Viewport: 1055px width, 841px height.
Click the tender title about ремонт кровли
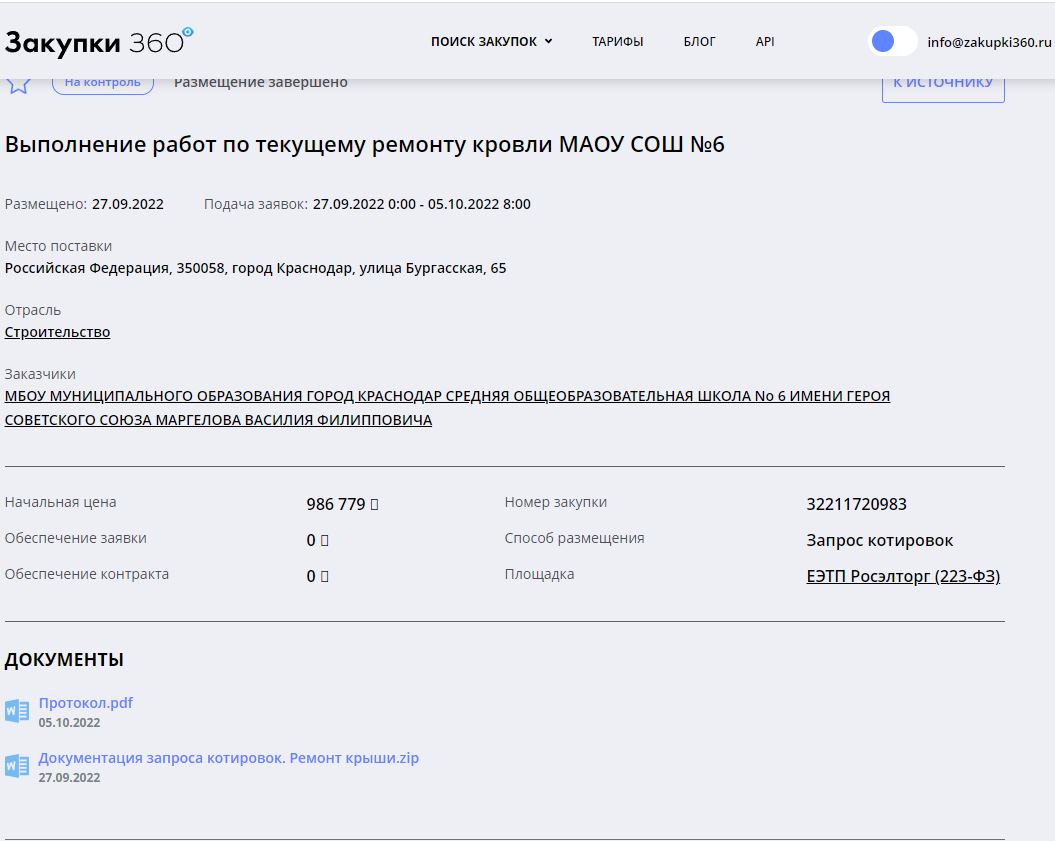coord(364,145)
